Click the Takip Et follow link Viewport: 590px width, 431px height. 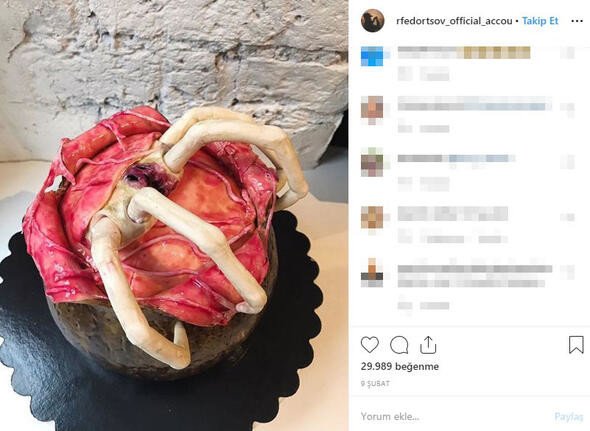540,21
